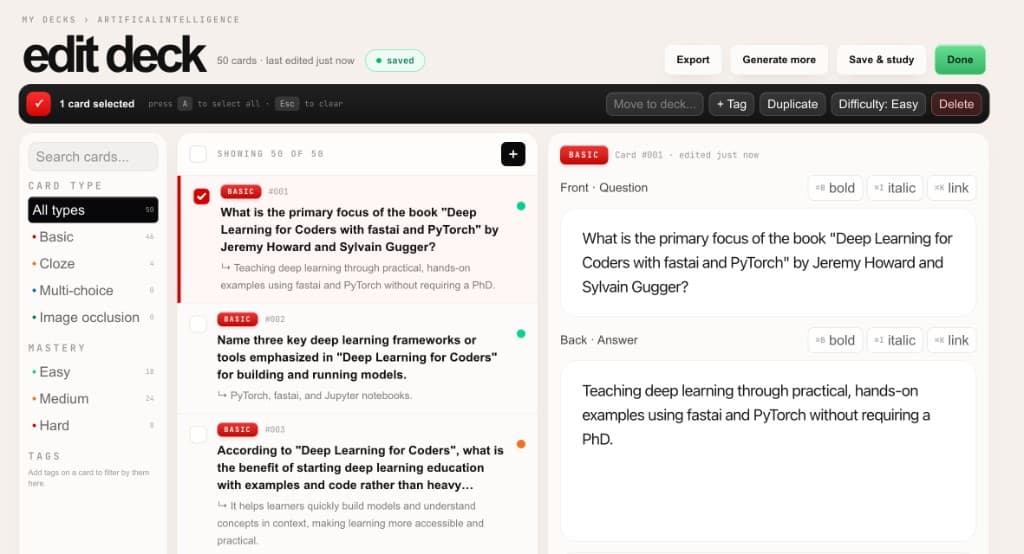Click into the Back Answer text editor

click(768, 451)
